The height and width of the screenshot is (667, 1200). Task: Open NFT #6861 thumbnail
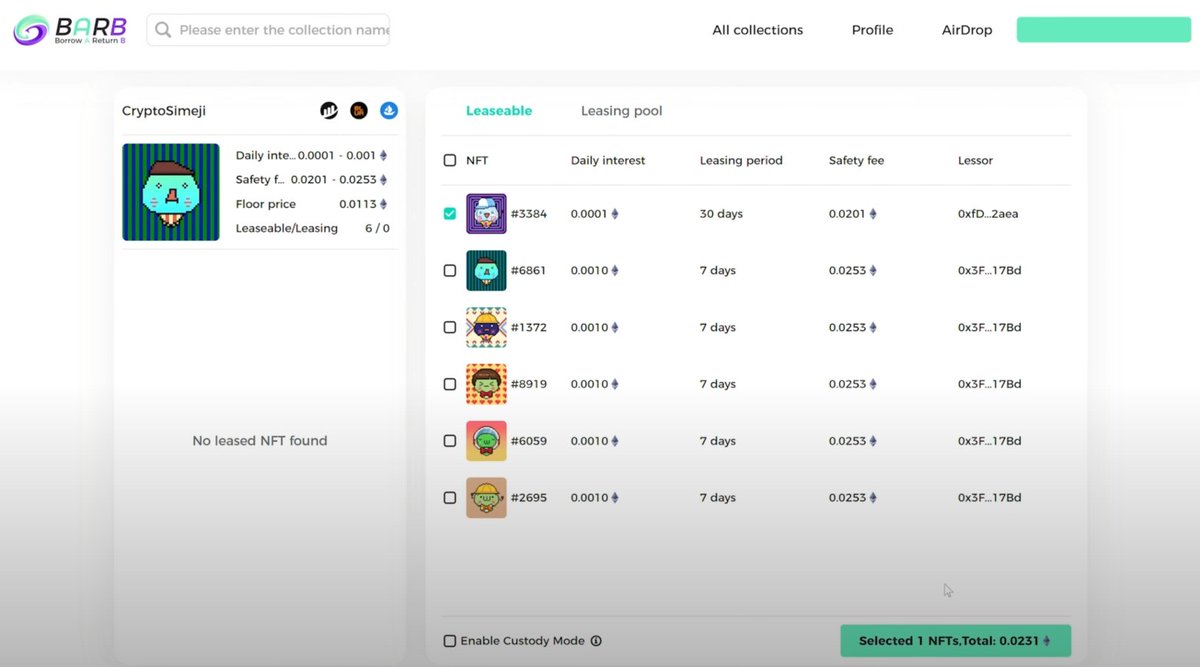tap(486, 271)
